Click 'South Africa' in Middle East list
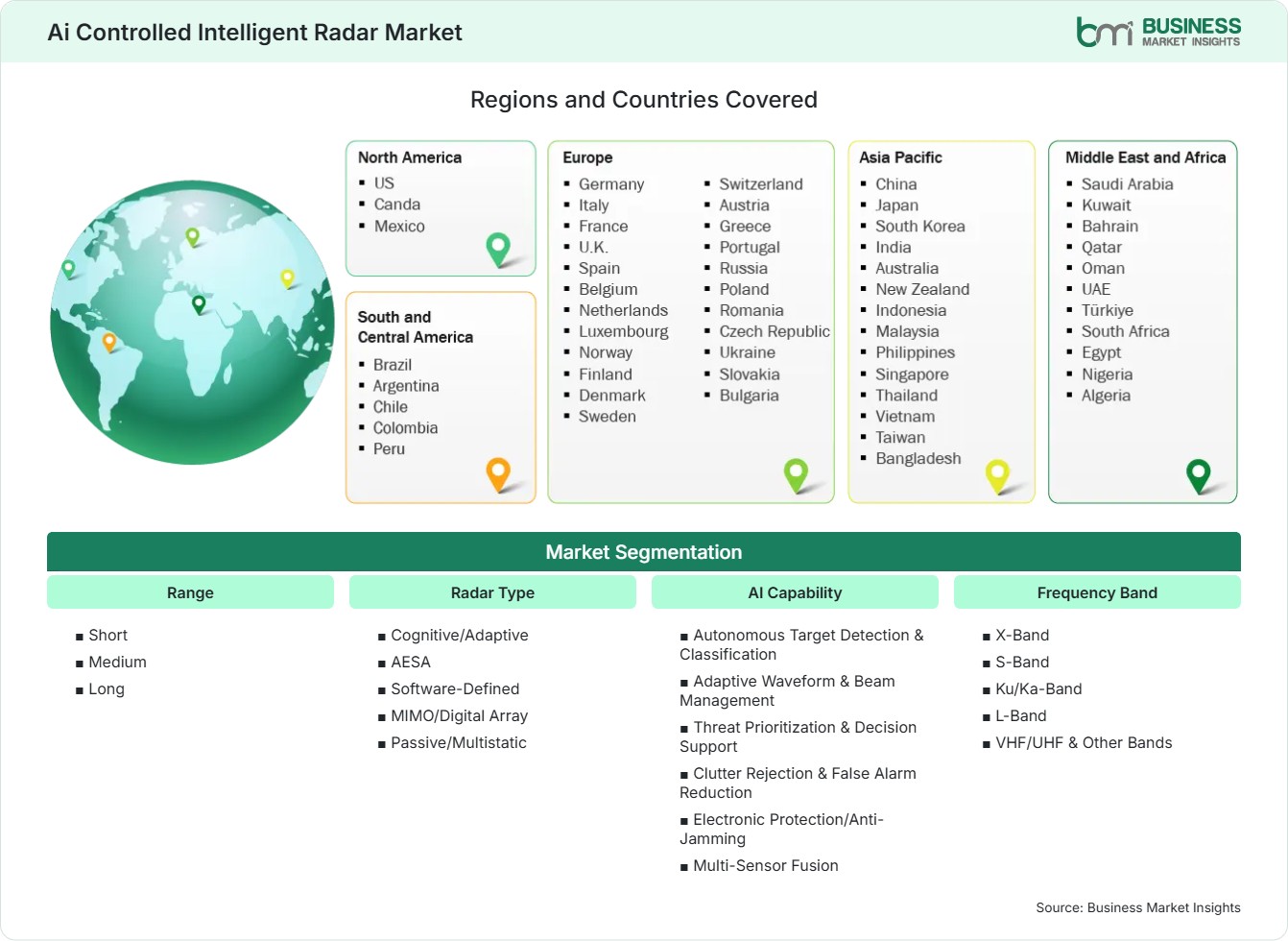 pos(1126,331)
